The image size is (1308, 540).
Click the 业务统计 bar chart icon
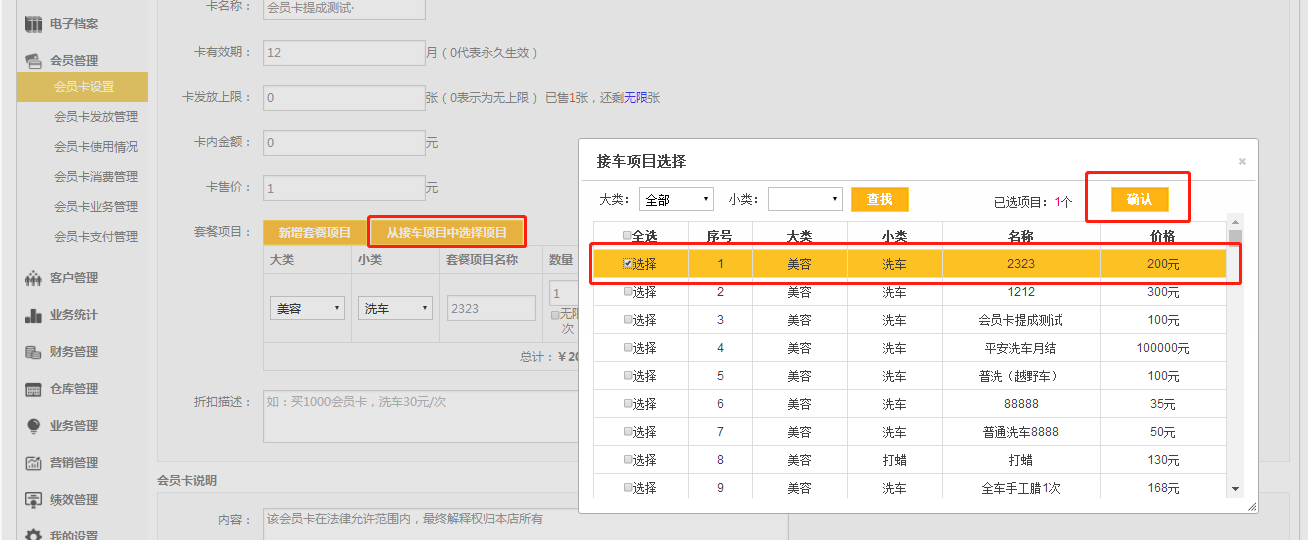(33, 315)
